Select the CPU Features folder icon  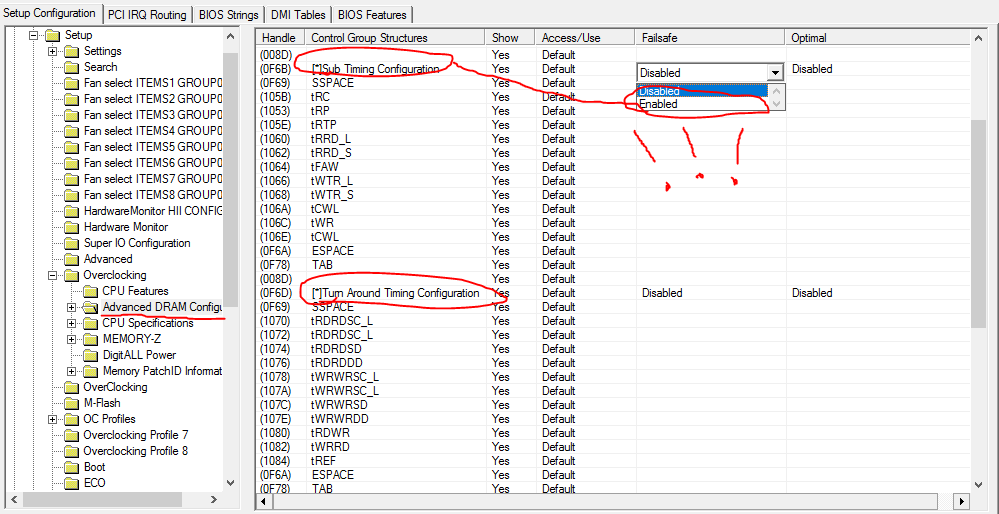coord(90,292)
